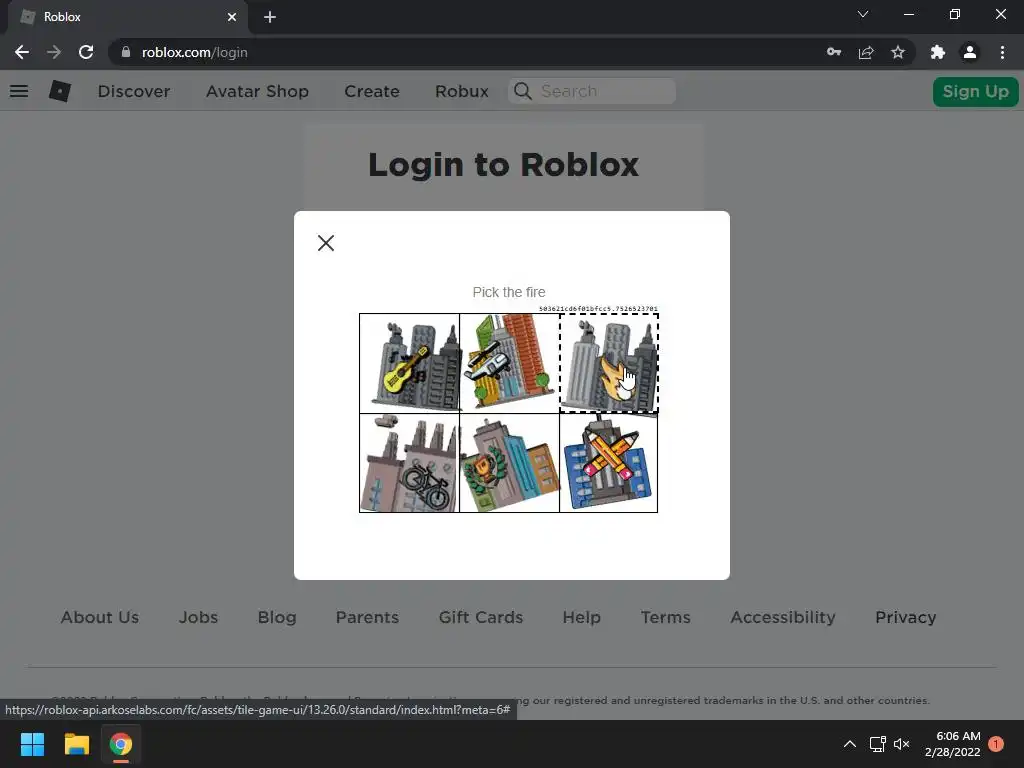Select the Roblox browser tab

pos(128,18)
